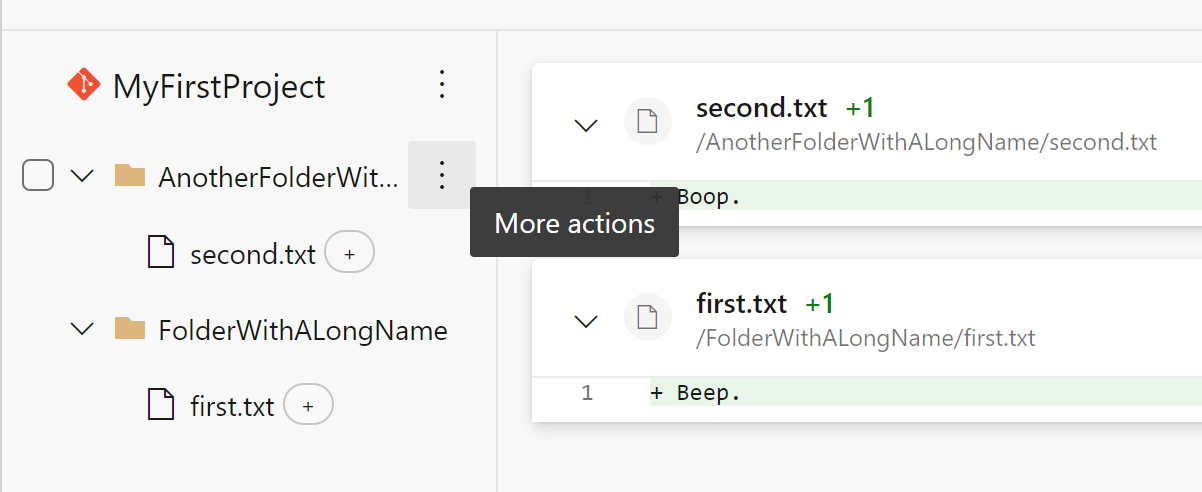This screenshot has width=1202, height=492.
Task: Select second.txt in the file tree
Action: [253, 254]
